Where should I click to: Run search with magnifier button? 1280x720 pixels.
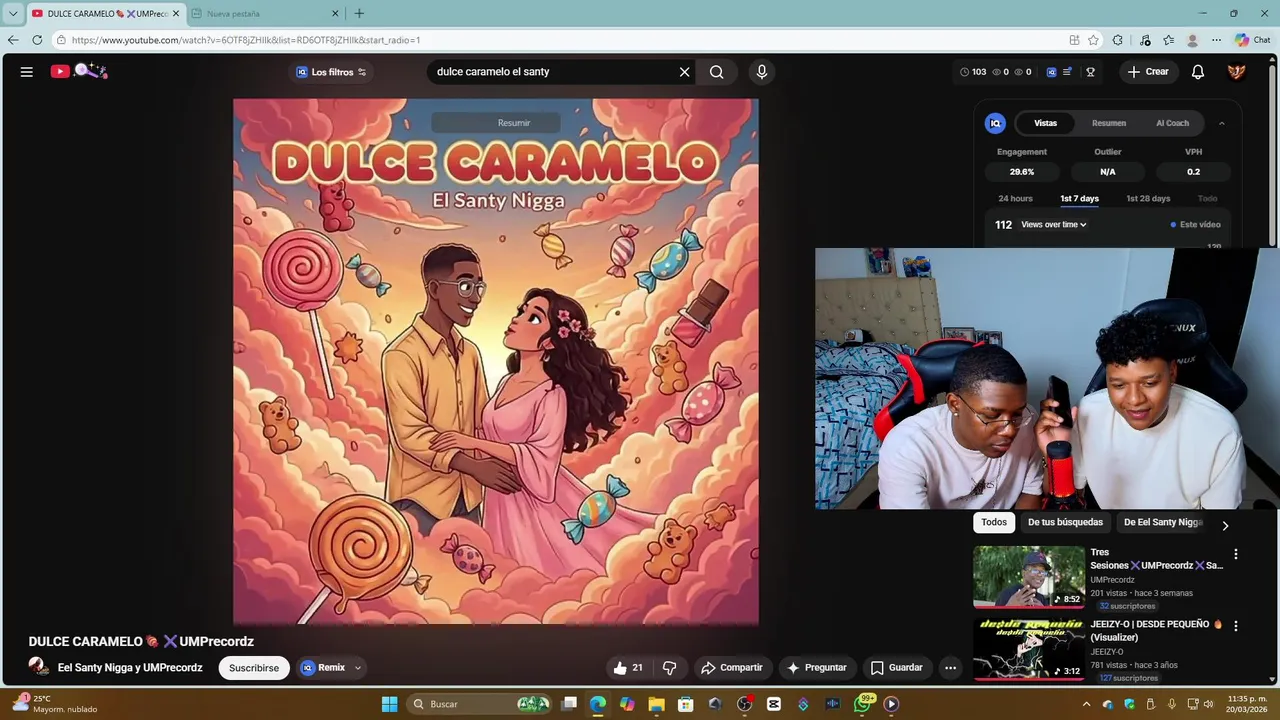click(x=717, y=72)
